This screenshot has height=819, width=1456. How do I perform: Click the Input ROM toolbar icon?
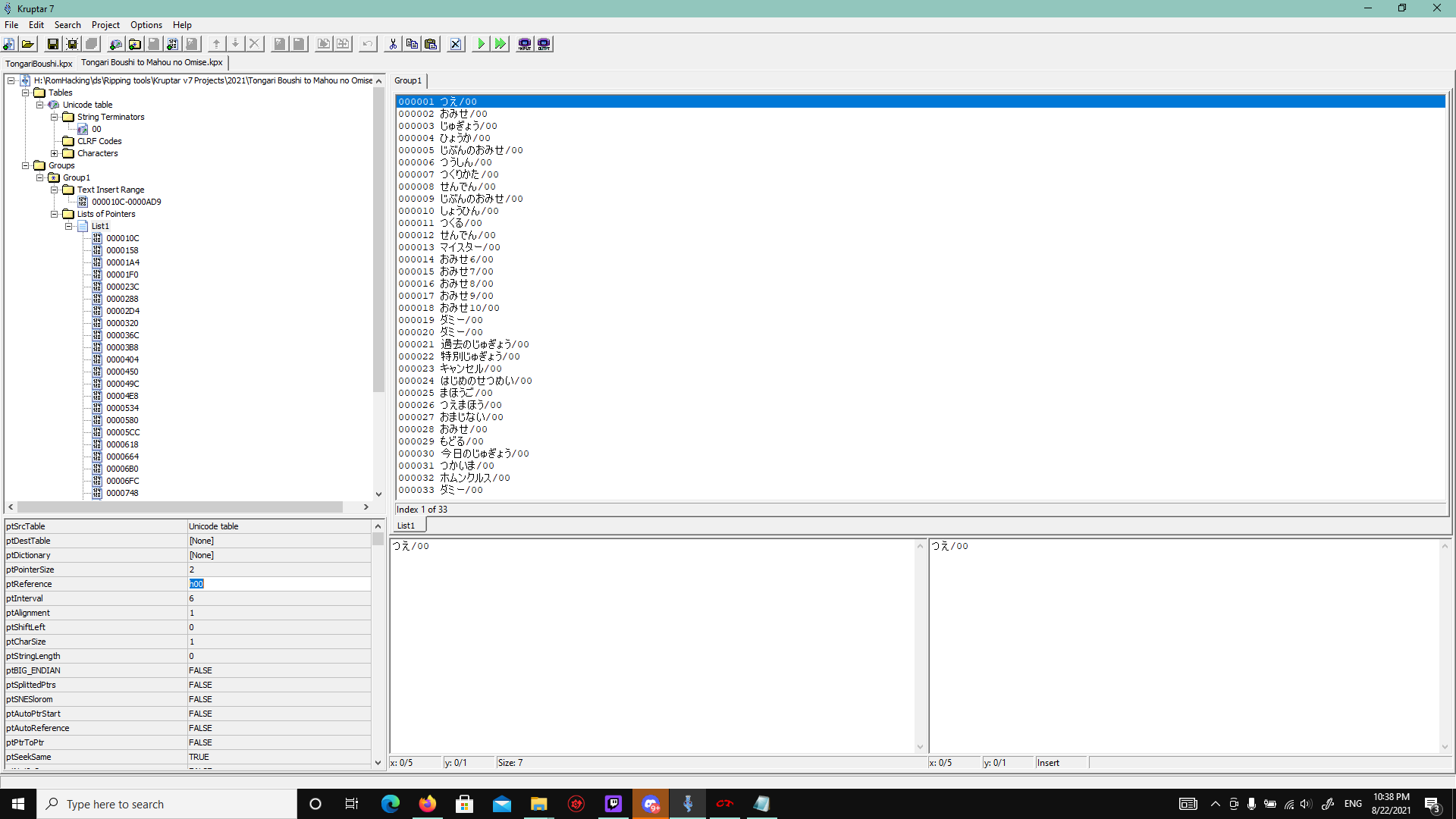[x=525, y=44]
